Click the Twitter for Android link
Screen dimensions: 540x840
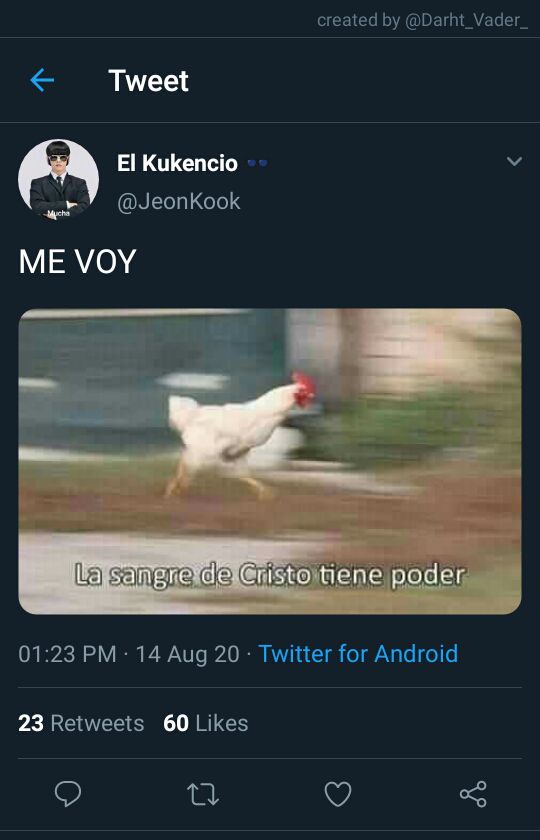(358, 654)
